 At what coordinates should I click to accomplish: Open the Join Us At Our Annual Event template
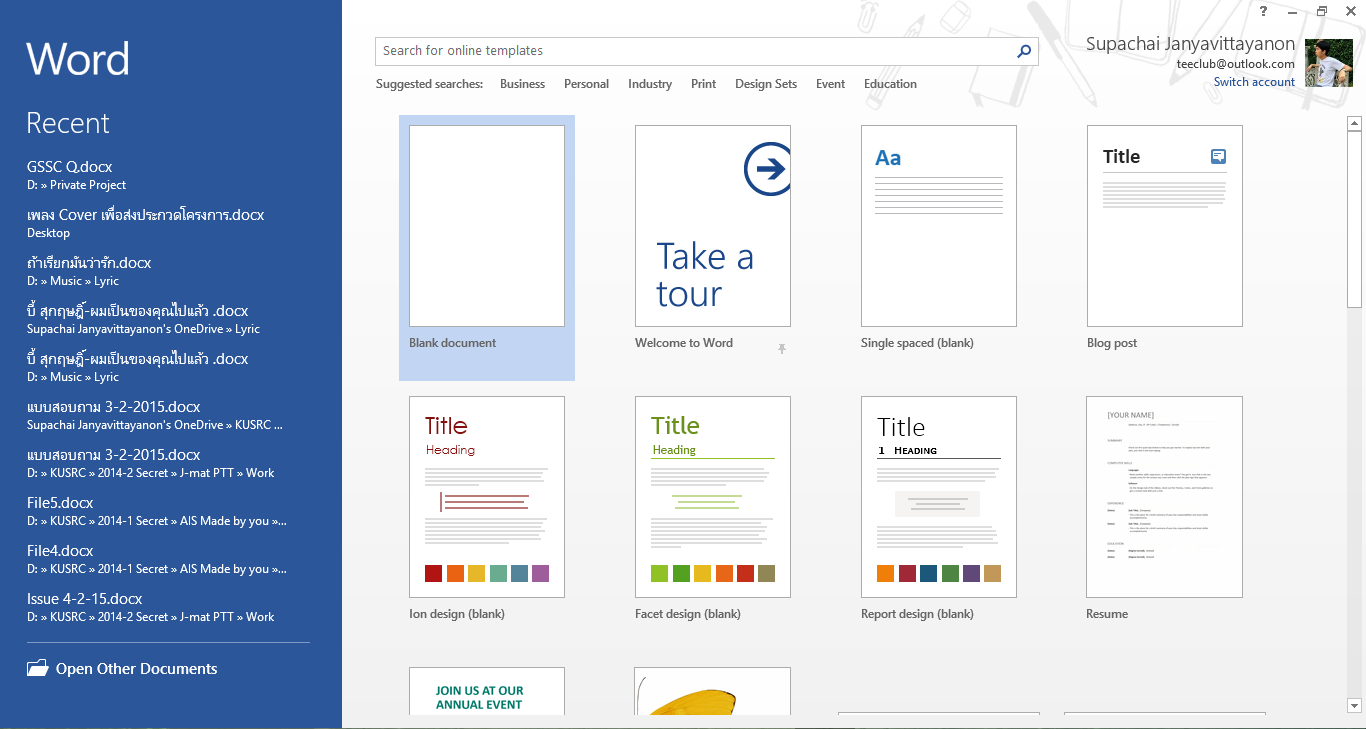point(487,691)
